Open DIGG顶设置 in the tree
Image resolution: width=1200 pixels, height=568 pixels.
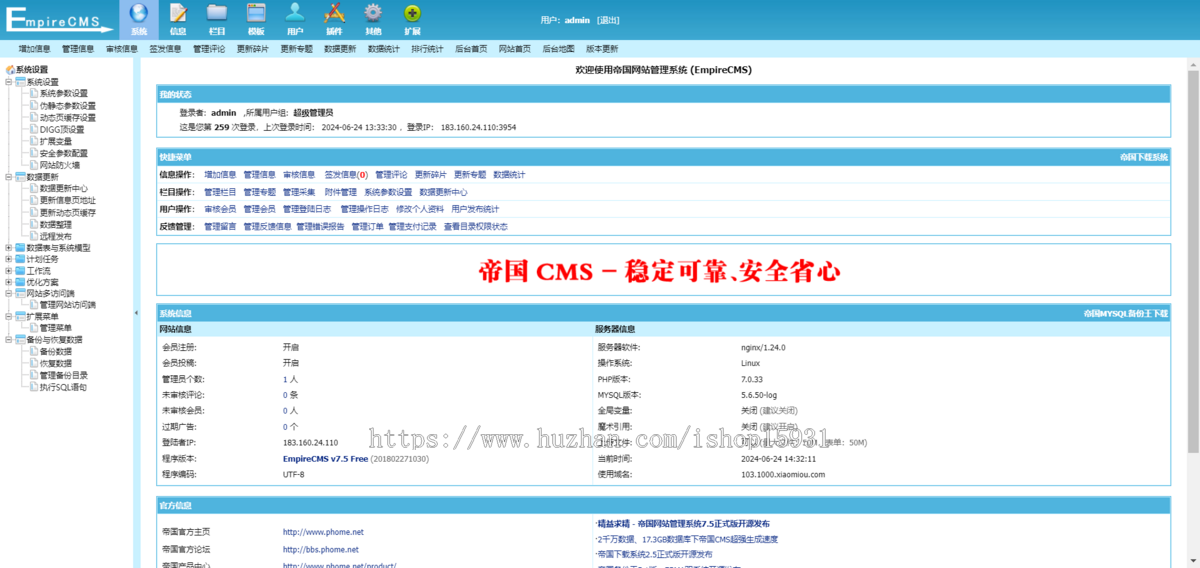(62, 129)
